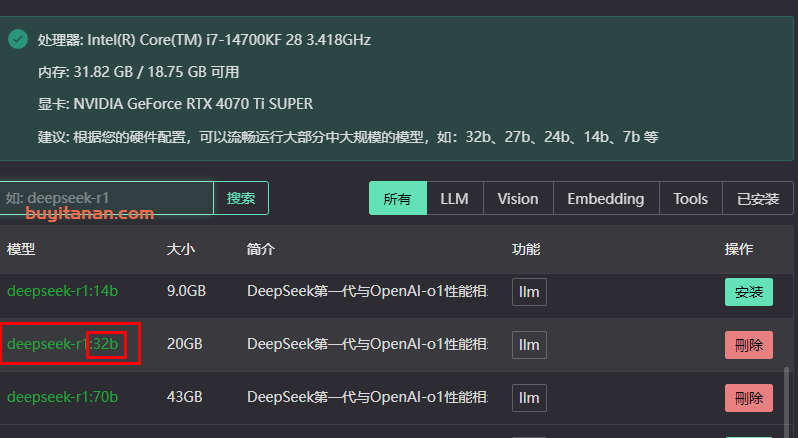Click the 20GB size cell
The height and width of the screenshot is (438, 798).
click(x=185, y=344)
